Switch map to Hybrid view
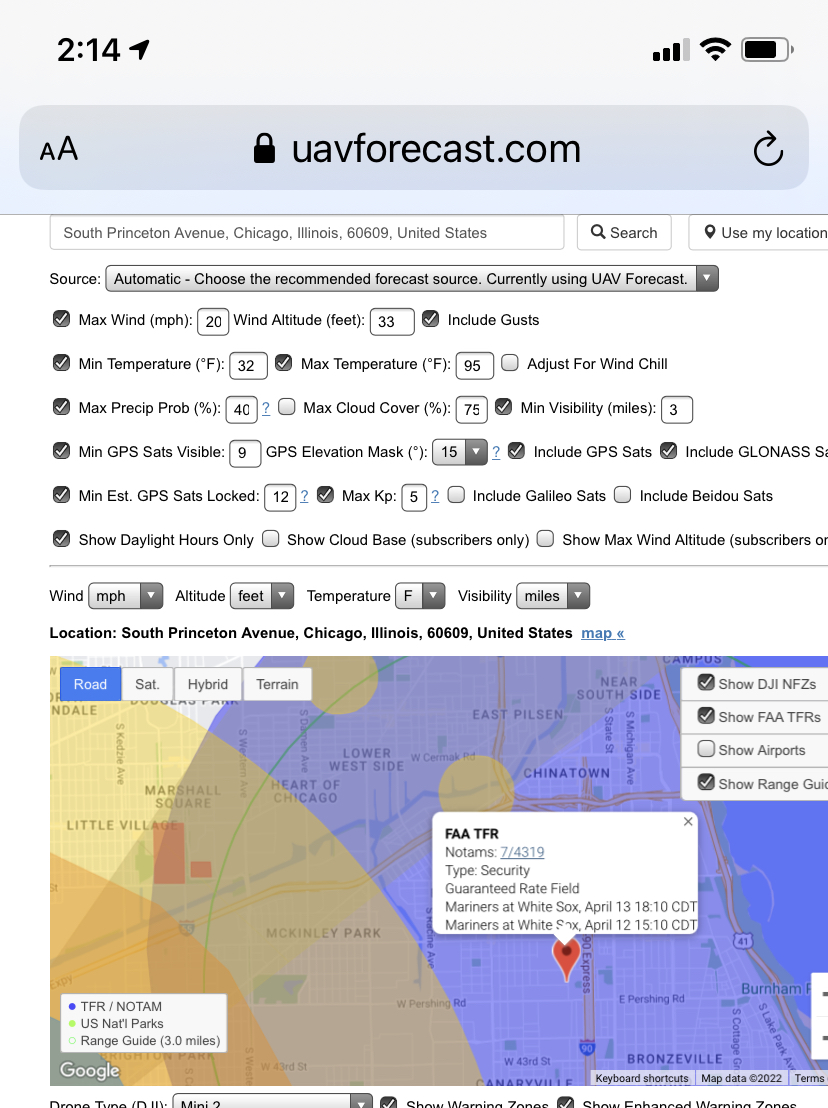This screenshot has width=828, height=1108. click(208, 684)
